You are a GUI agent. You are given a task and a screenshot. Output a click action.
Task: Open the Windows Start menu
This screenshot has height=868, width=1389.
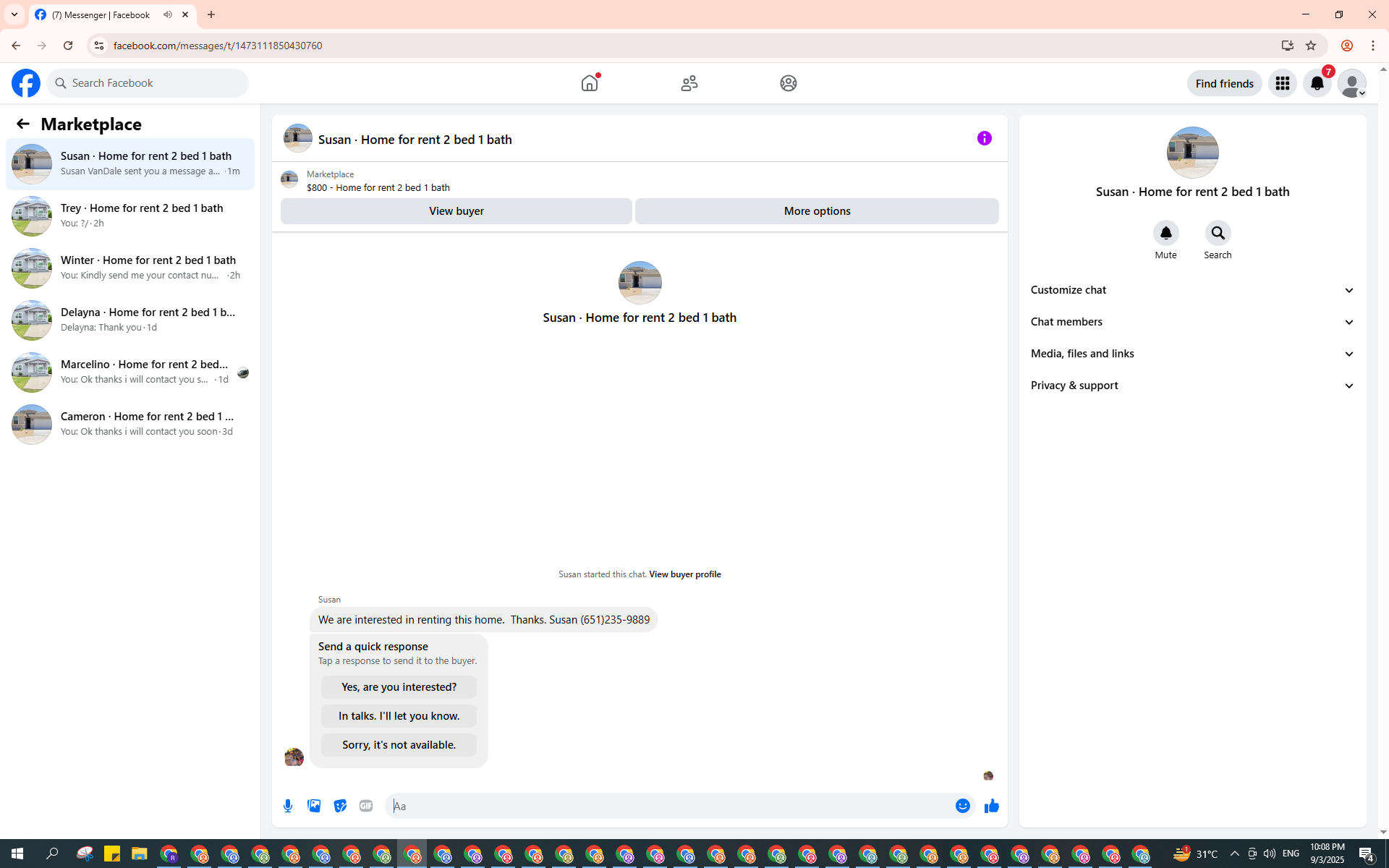click(x=17, y=854)
